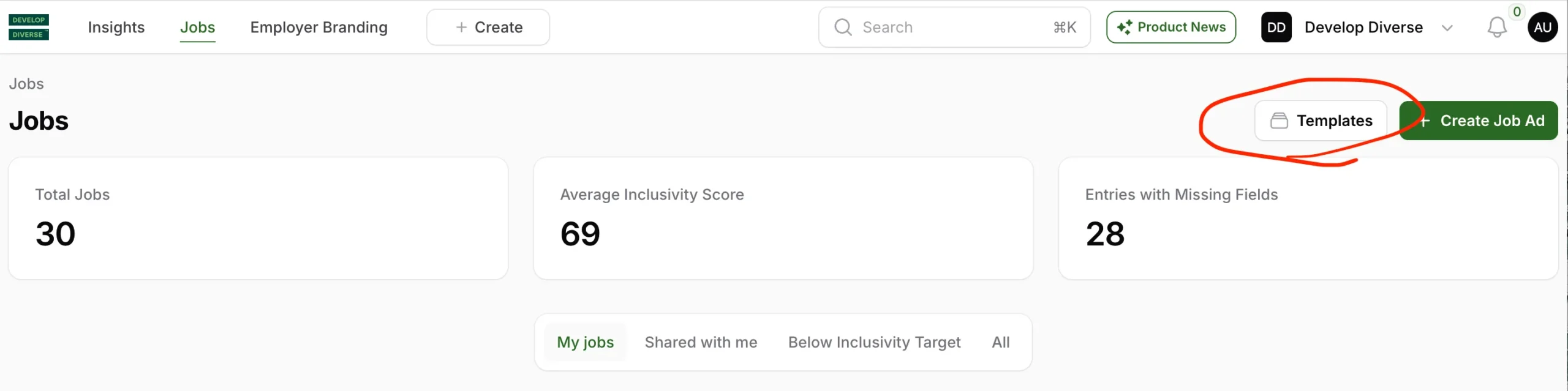Click the Templates folder icon

click(x=1279, y=121)
